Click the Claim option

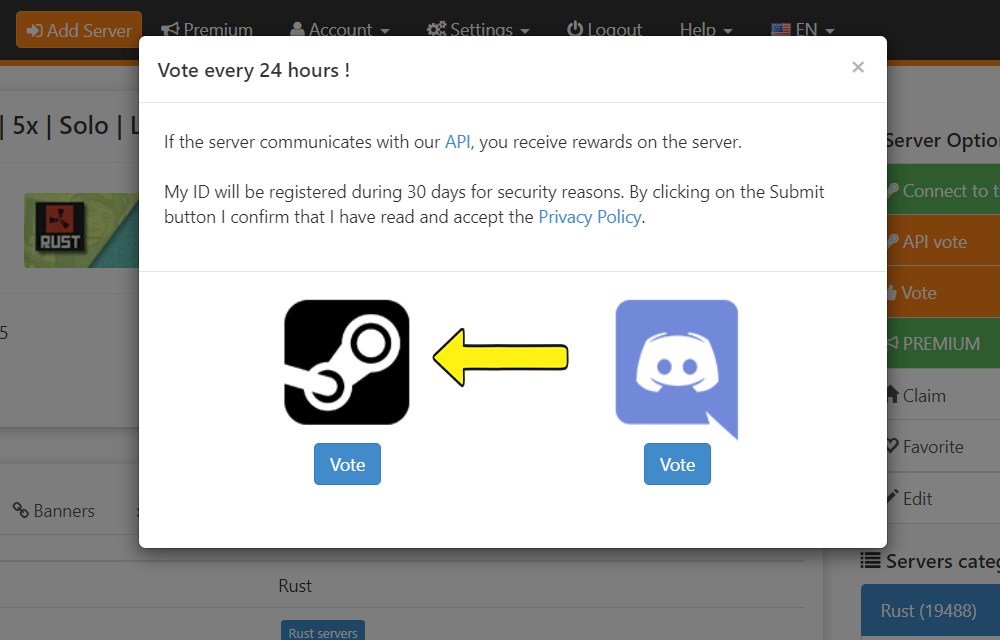click(943, 395)
